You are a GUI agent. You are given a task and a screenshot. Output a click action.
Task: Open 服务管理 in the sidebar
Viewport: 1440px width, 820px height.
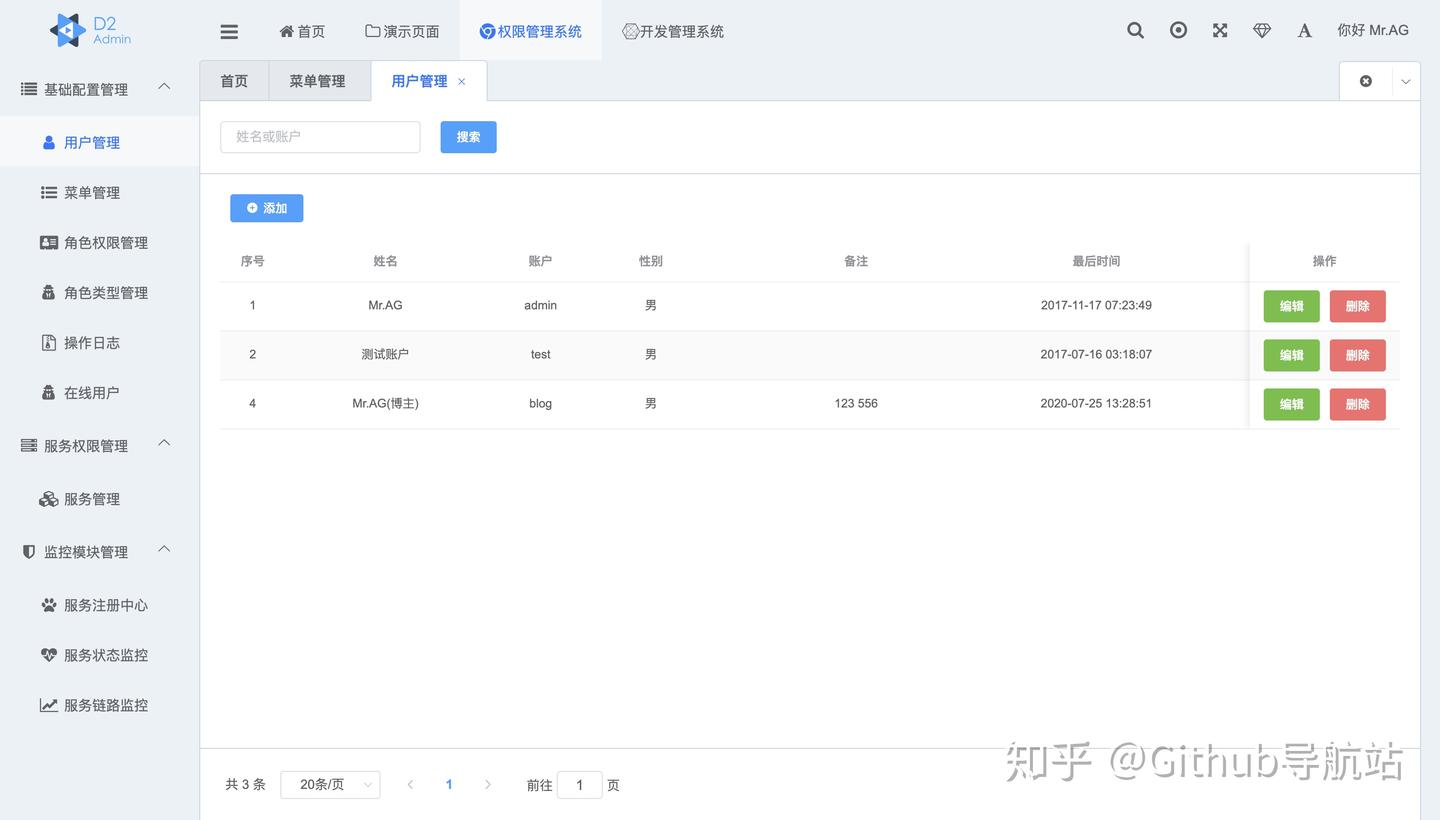(100, 498)
